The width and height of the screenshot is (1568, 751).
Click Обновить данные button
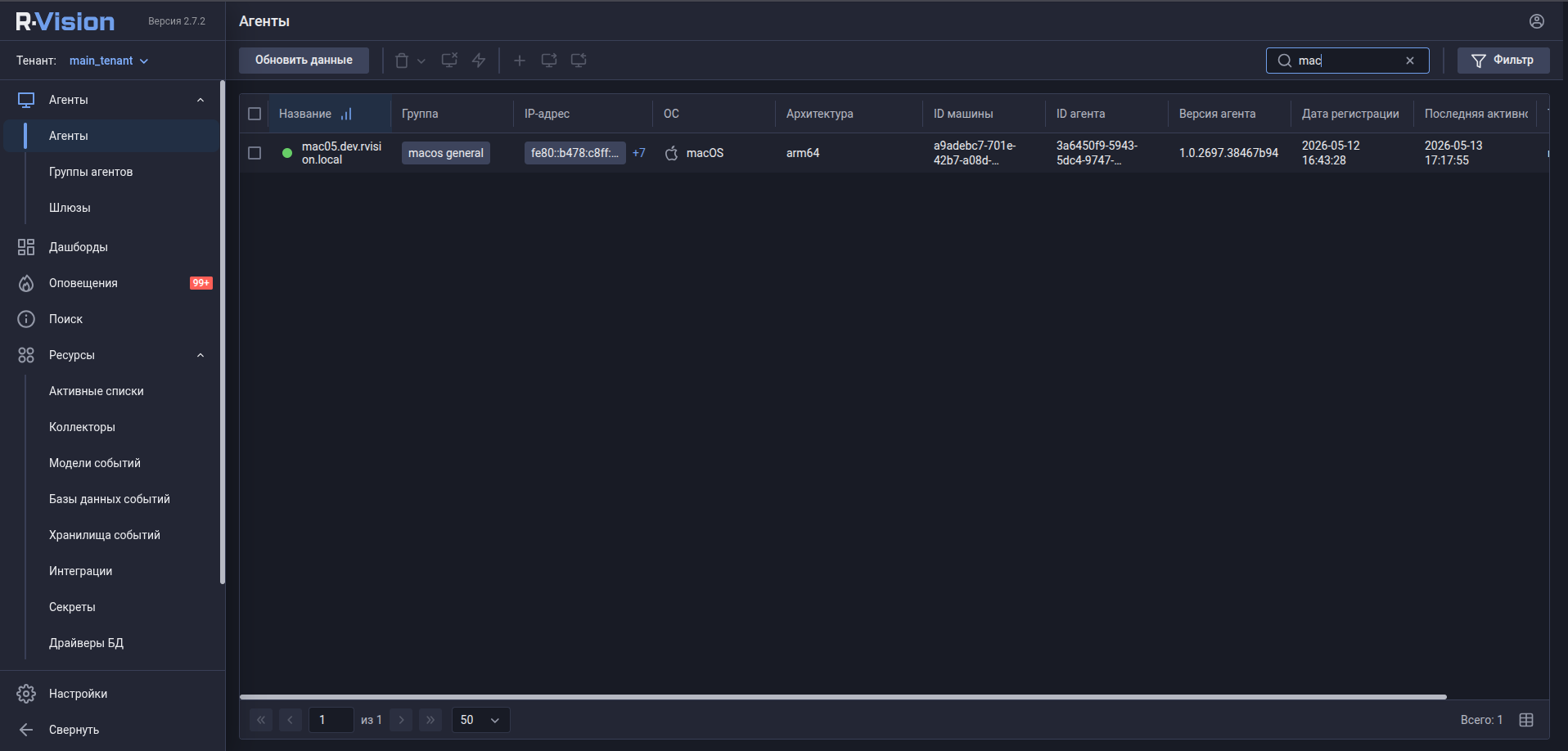coord(304,61)
